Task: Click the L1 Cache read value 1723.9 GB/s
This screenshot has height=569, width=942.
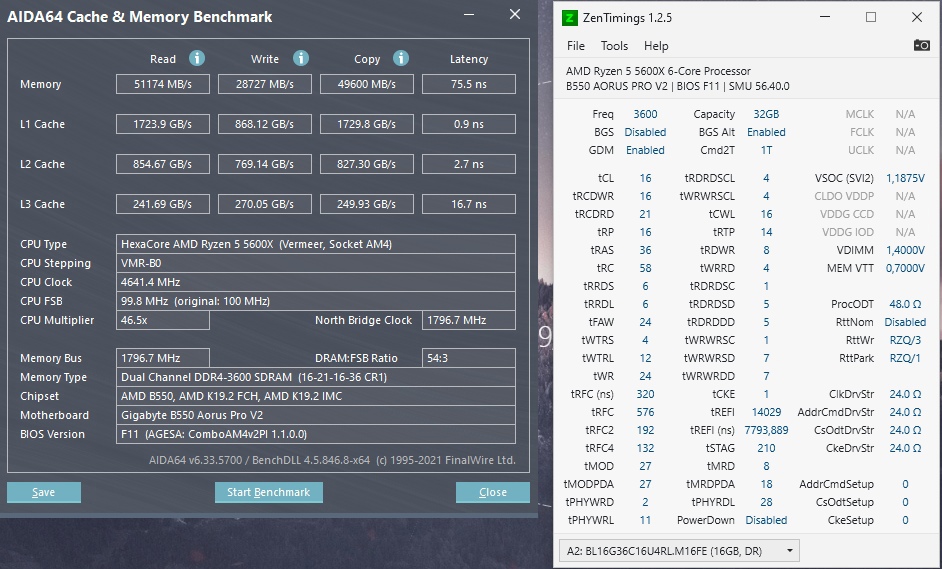Action: point(163,124)
